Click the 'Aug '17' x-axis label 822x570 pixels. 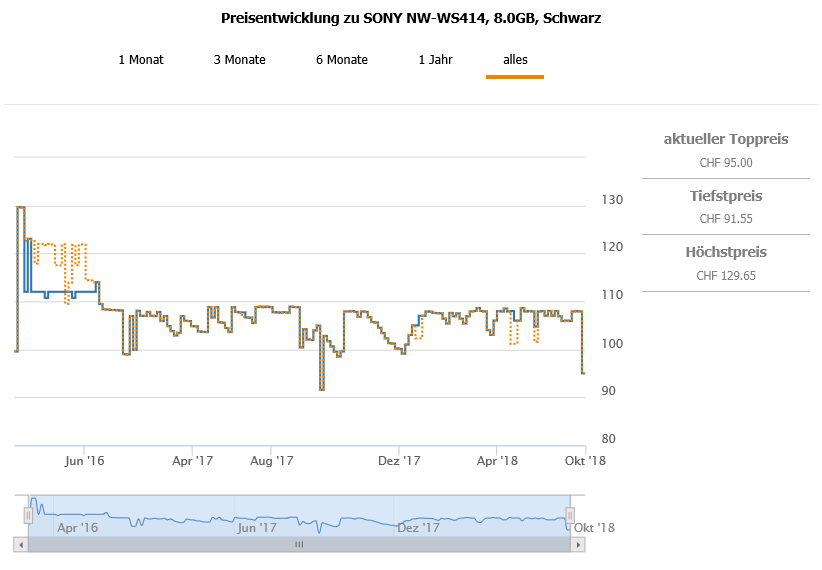[271, 461]
